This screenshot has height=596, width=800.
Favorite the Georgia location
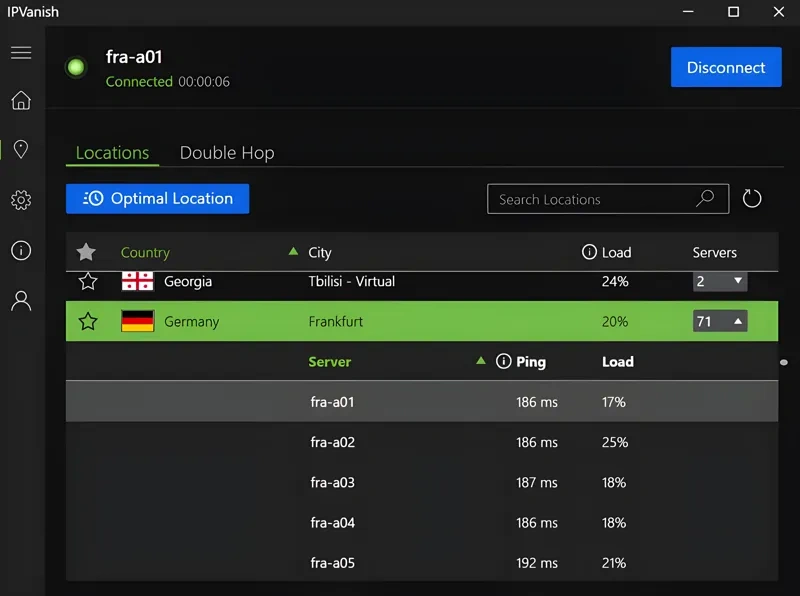(x=88, y=281)
